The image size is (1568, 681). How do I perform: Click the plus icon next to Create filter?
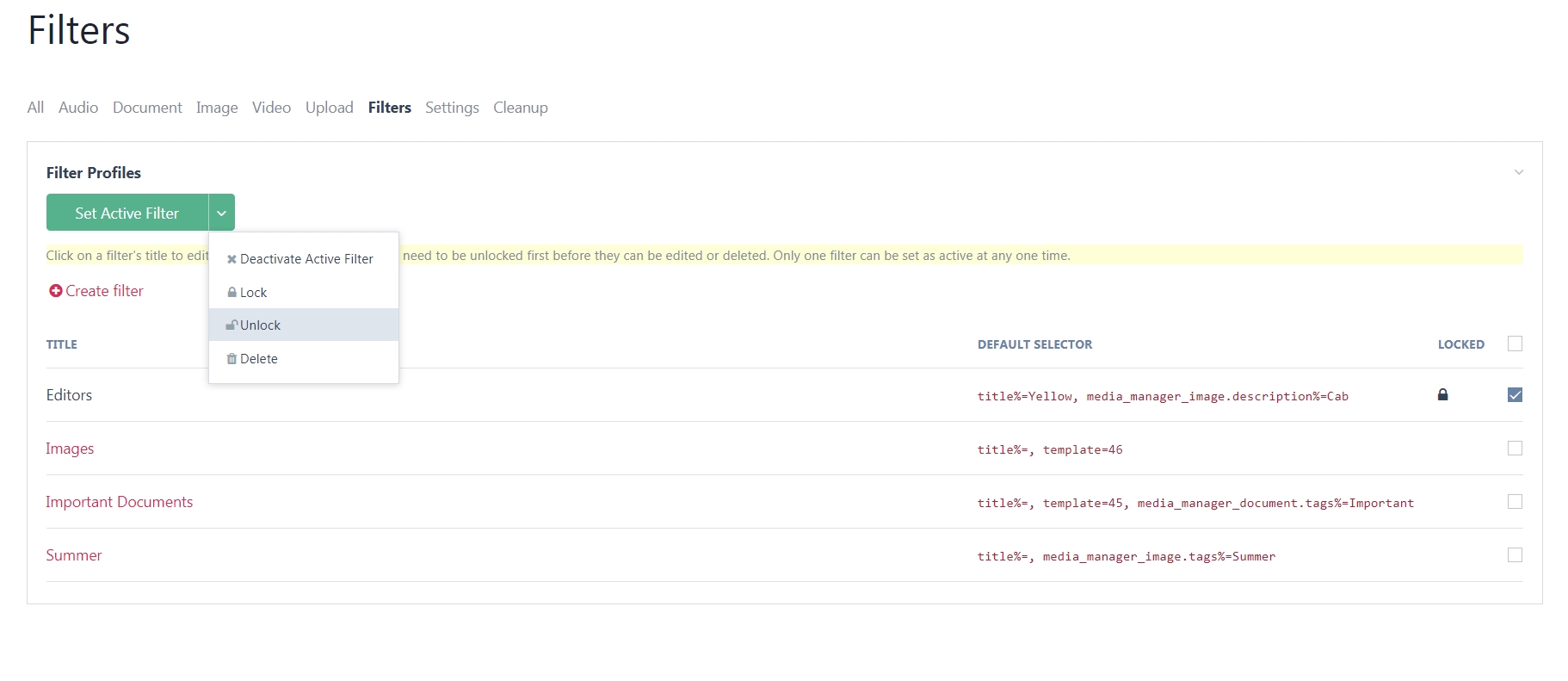(x=56, y=291)
